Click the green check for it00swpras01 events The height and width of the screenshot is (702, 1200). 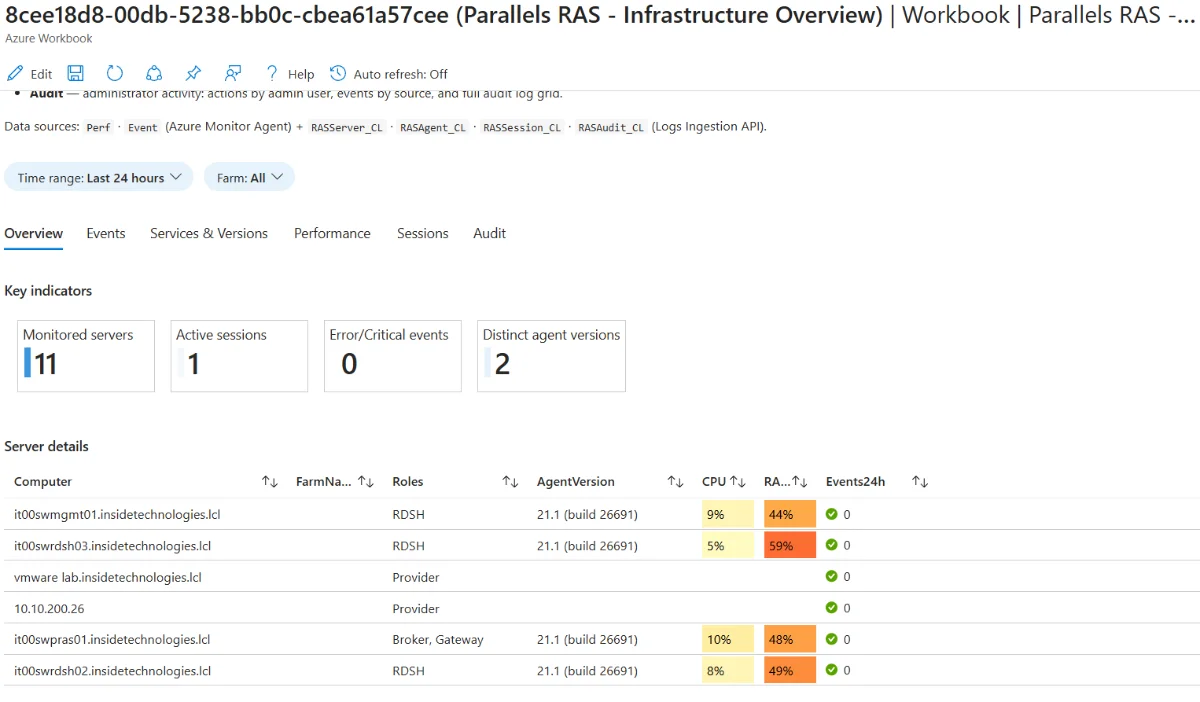coord(831,640)
